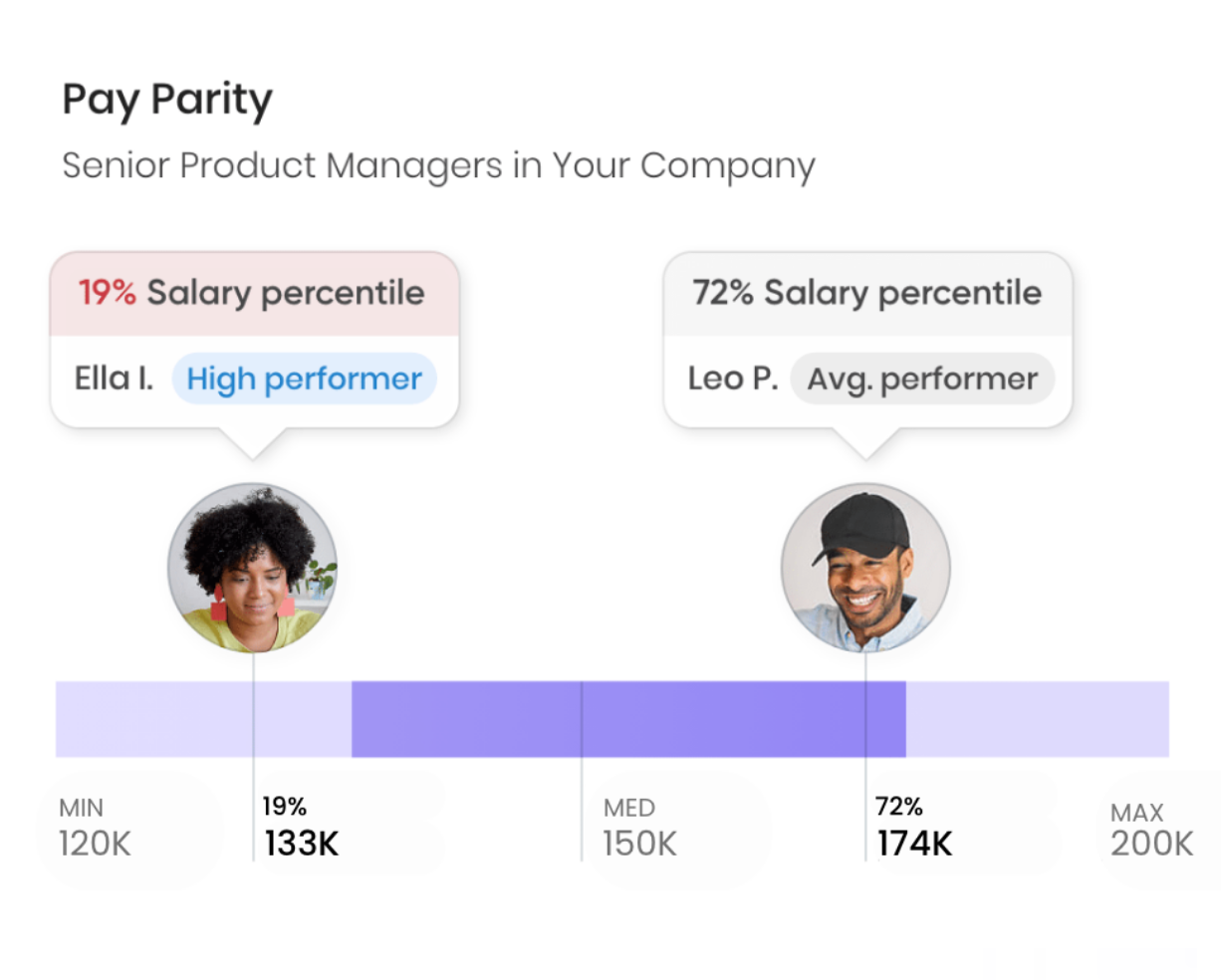The width and height of the screenshot is (1221, 980).
Task: Click the light purple high-range bar segment
Action: pos(1036,719)
